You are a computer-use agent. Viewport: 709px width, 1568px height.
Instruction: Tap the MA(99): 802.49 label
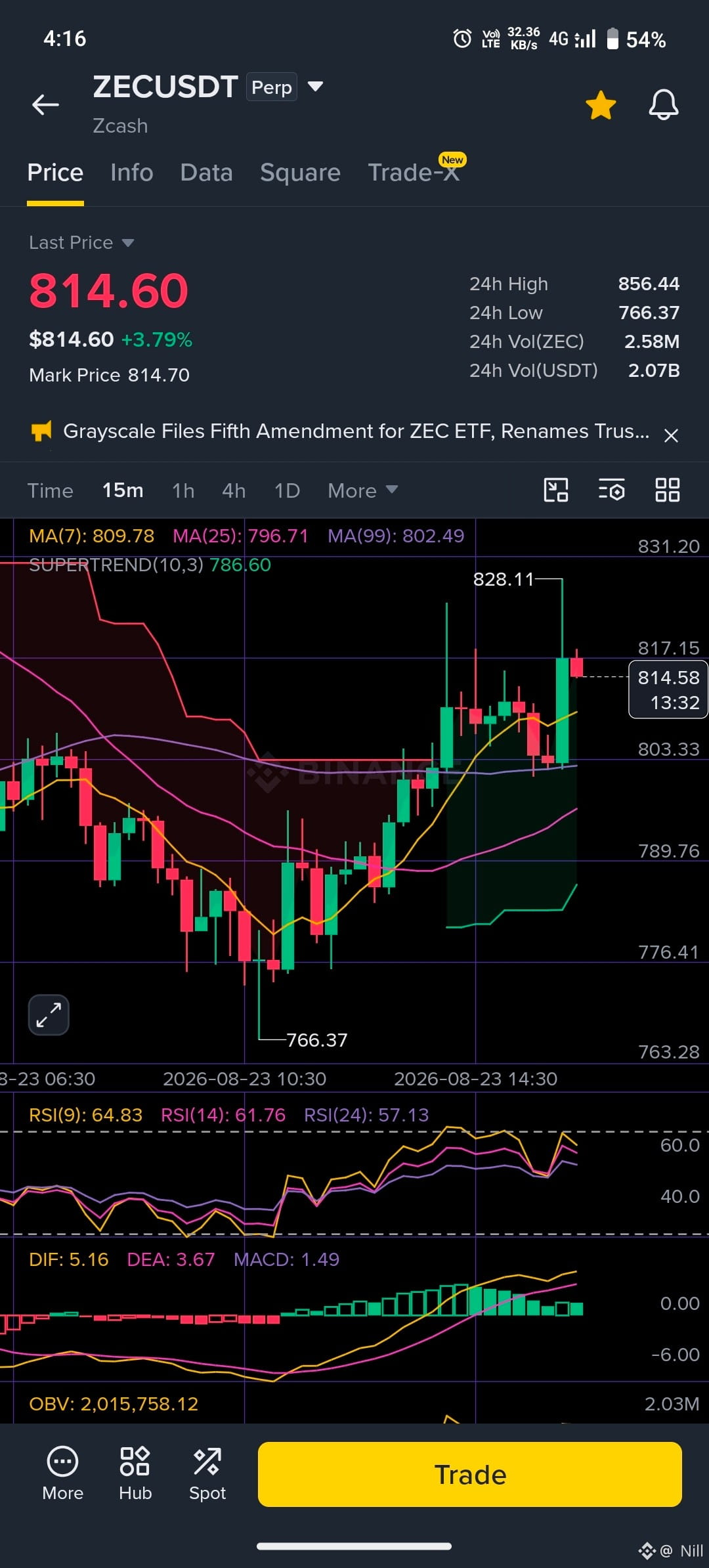396,536
